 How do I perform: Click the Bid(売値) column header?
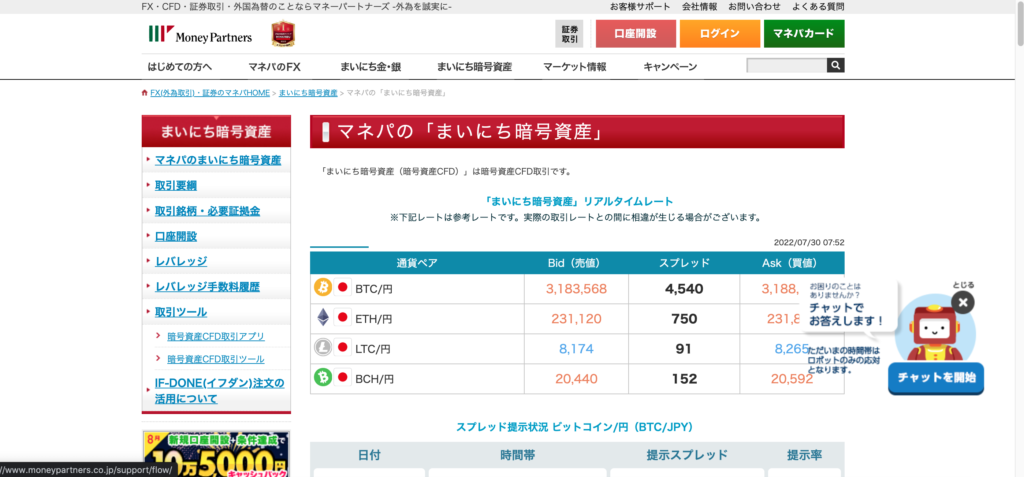click(x=574, y=263)
